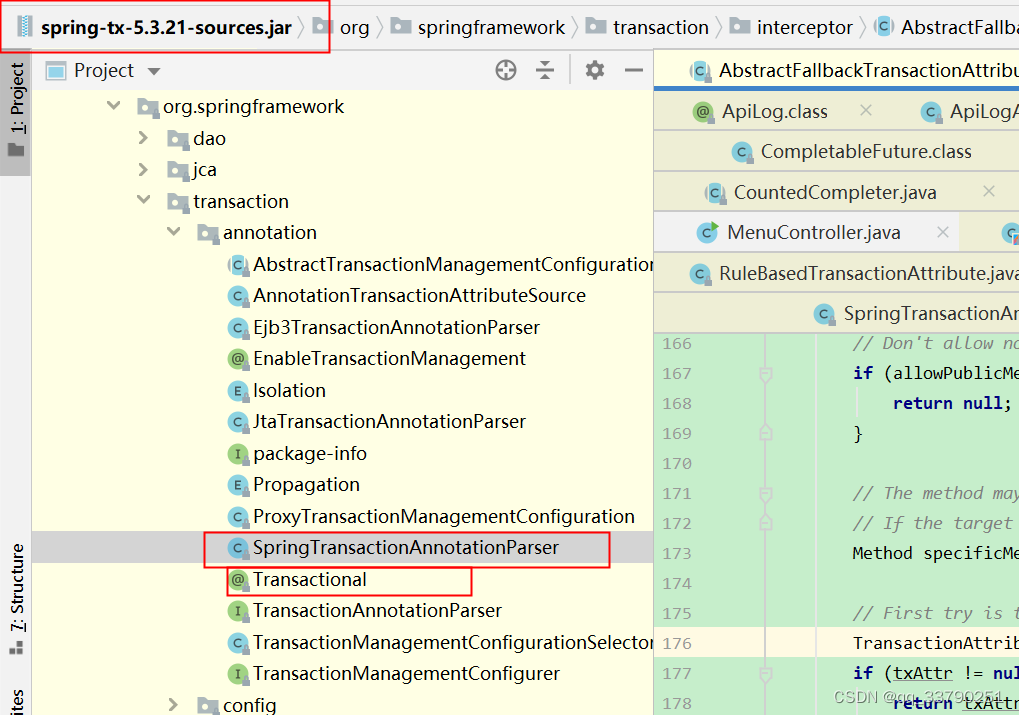
Task: Select EnableTransactionManagement annotation
Action: tap(377, 359)
